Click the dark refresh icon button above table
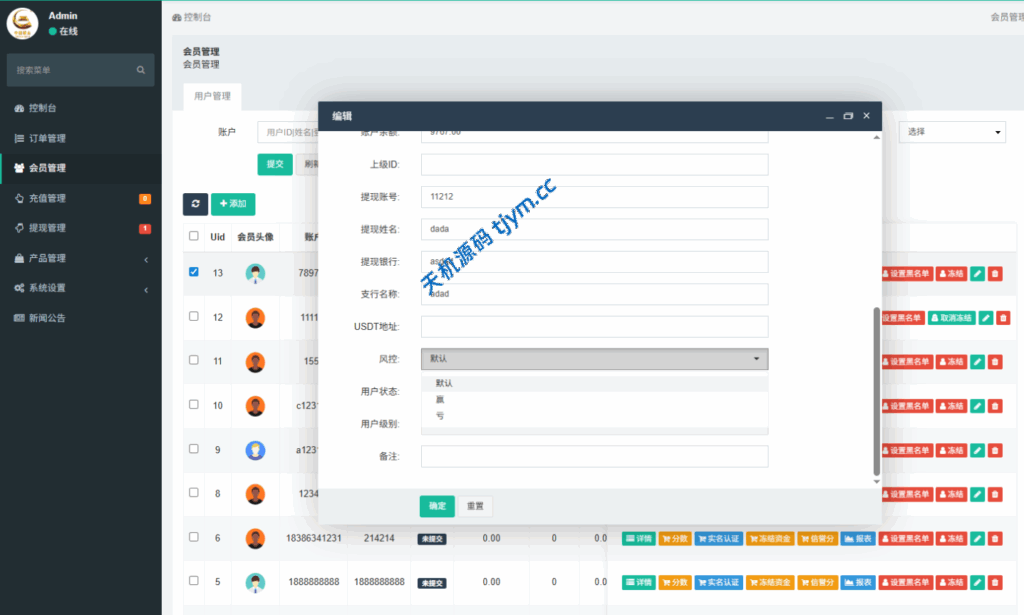Image resolution: width=1024 pixels, height=615 pixels. 195,203
